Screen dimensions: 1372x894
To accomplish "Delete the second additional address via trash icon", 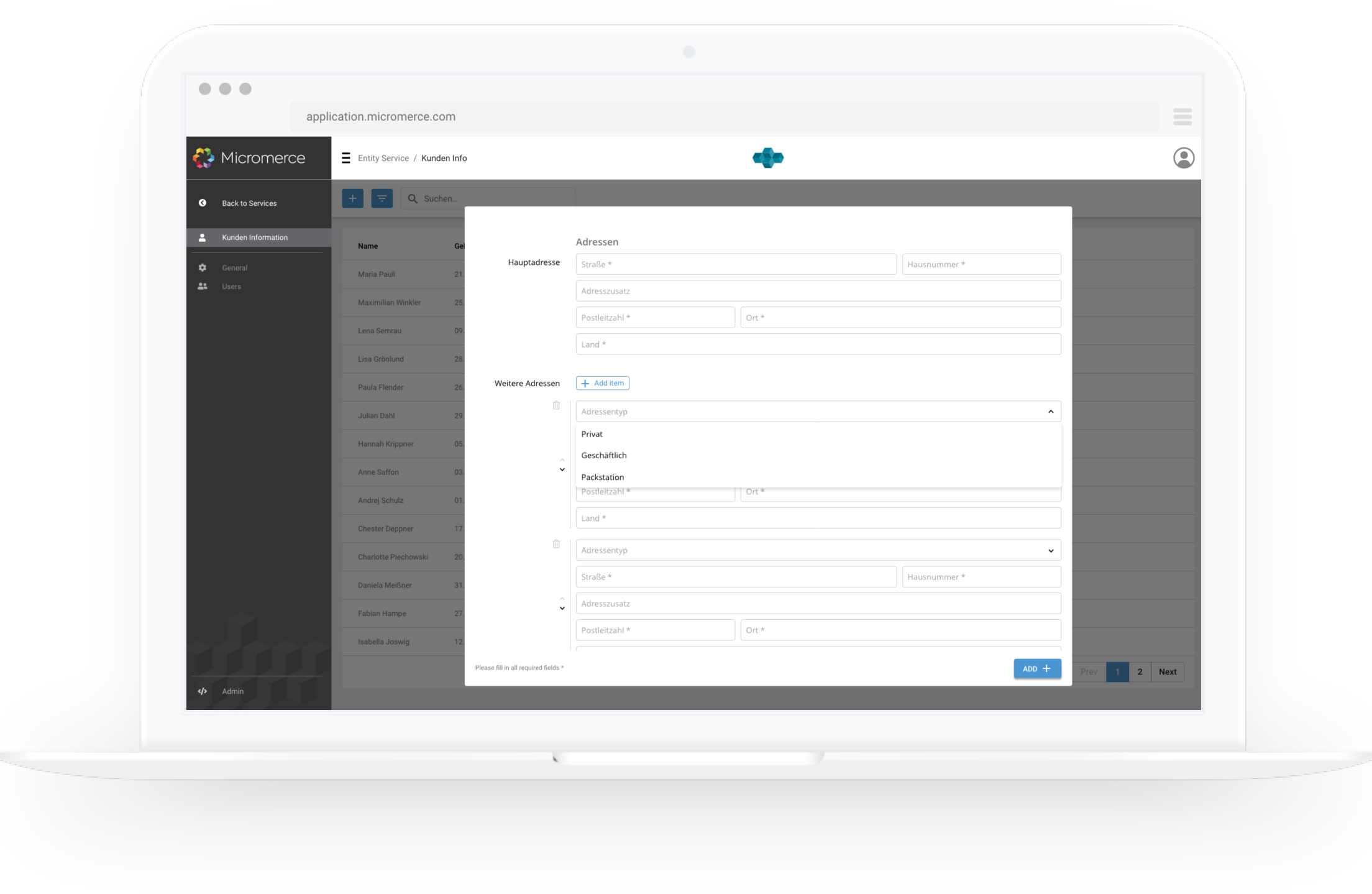I will (x=556, y=544).
